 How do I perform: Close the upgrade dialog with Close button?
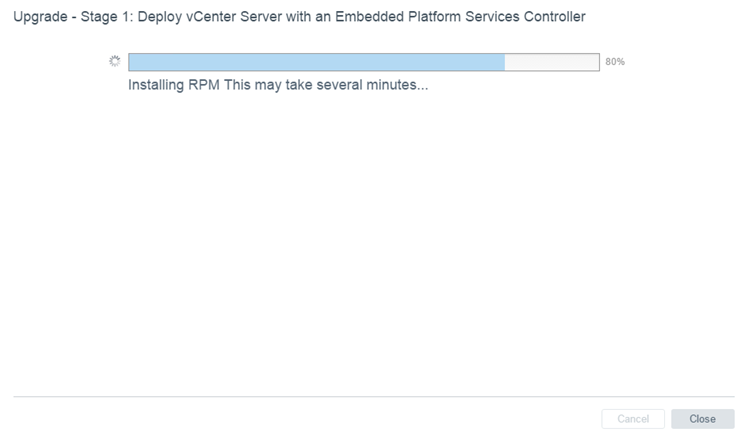pos(703,419)
